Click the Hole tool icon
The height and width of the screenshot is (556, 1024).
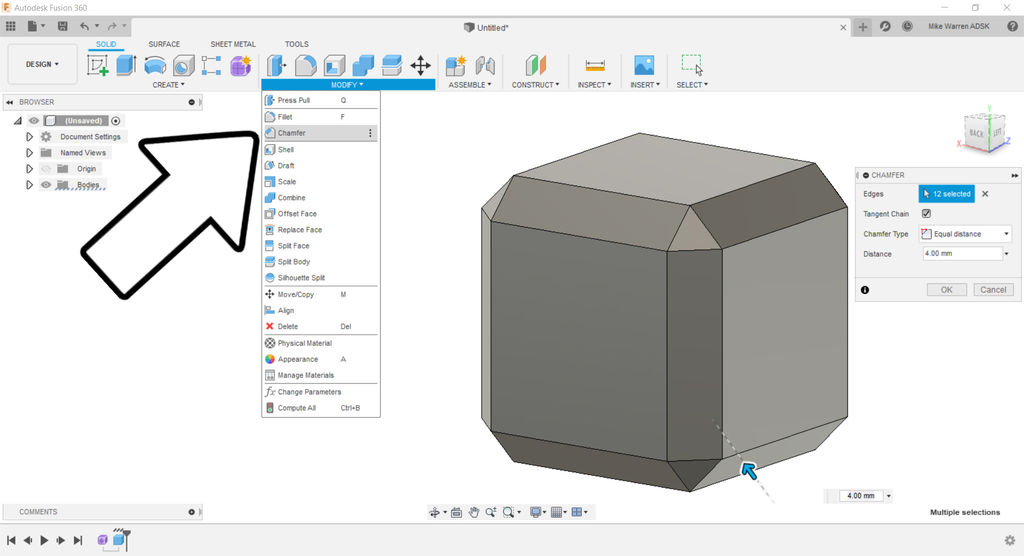pyautogui.click(x=184, y=65)
